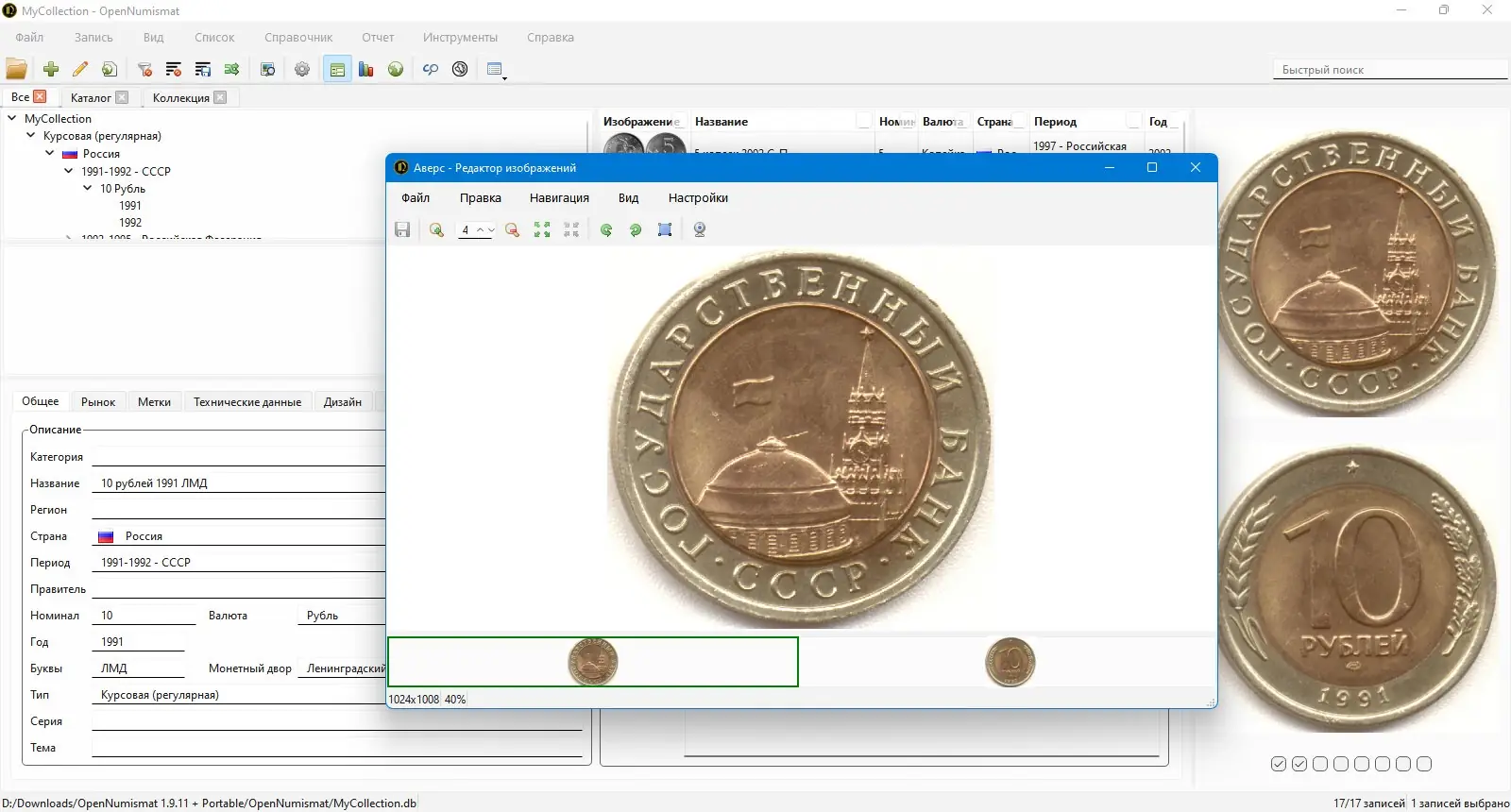Duplicate the record using copy icon
The width and height of the screenshot is (1511, 812).
pyautogui.click(x=110, y=69)
